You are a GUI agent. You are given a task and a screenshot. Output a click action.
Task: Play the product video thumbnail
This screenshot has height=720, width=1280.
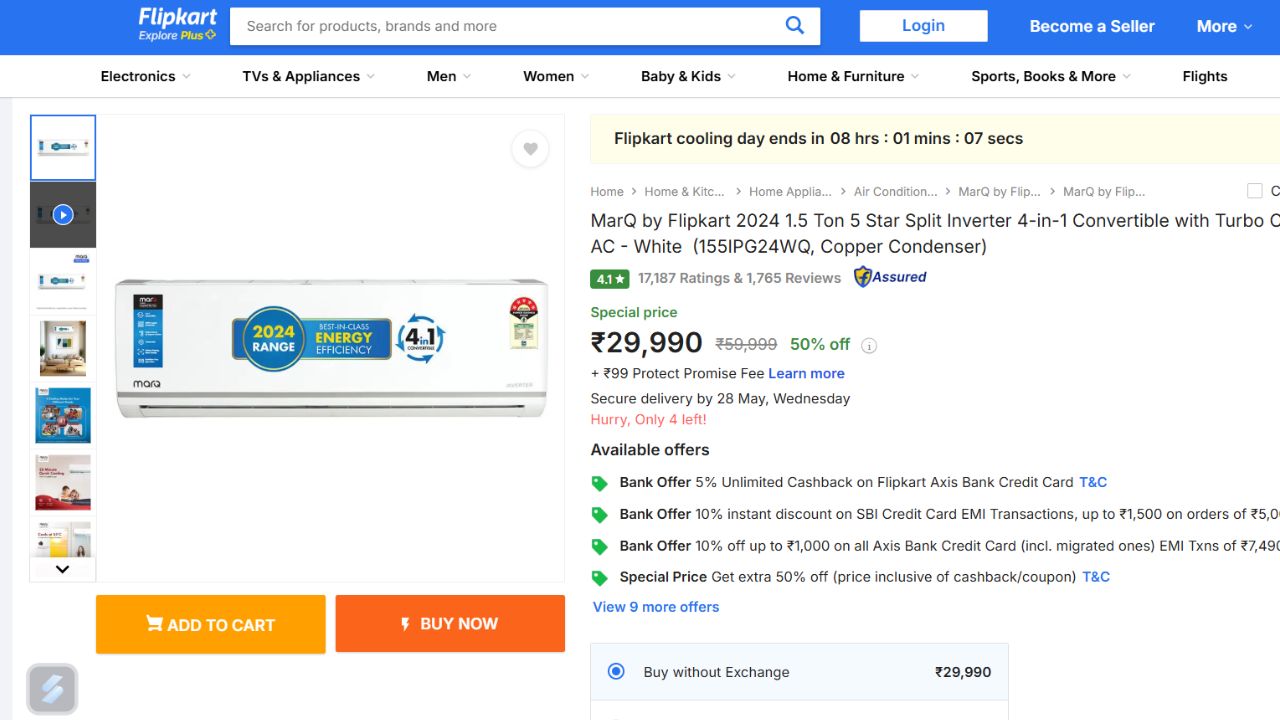[63, 214]
